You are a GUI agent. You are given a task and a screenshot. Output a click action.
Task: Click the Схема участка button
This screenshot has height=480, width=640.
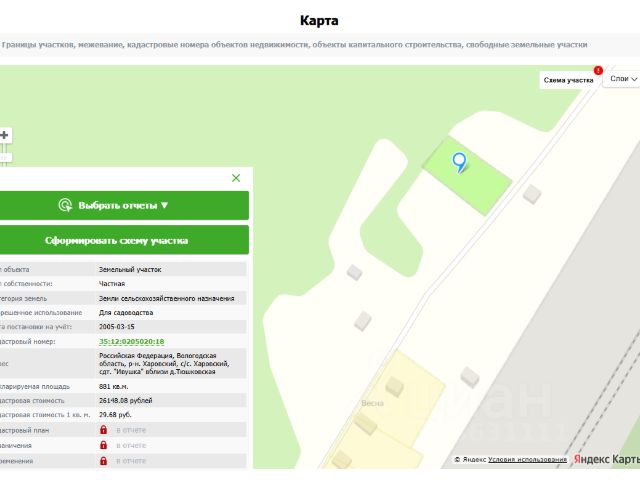[x=568, y=80]
